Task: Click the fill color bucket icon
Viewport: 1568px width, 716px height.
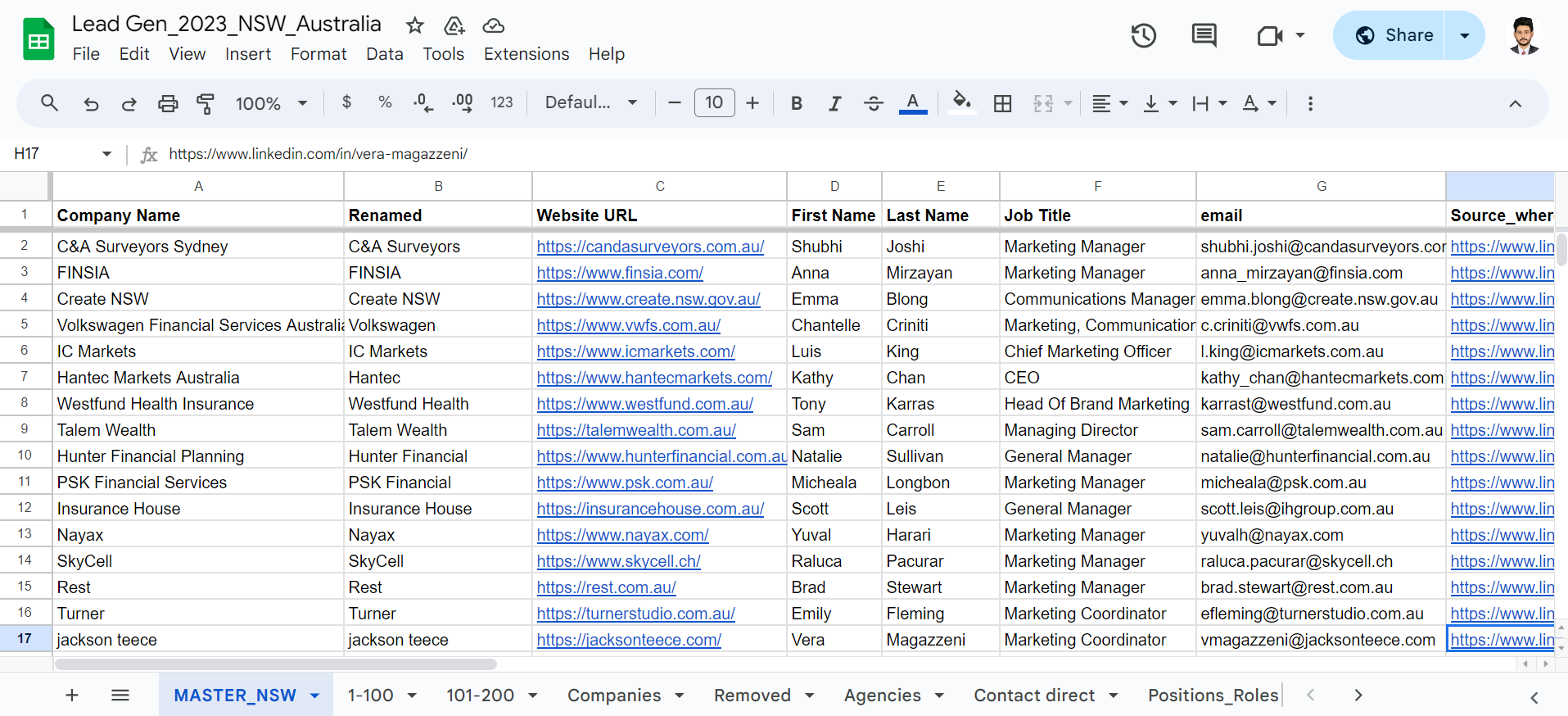Action: pos(961,102)
